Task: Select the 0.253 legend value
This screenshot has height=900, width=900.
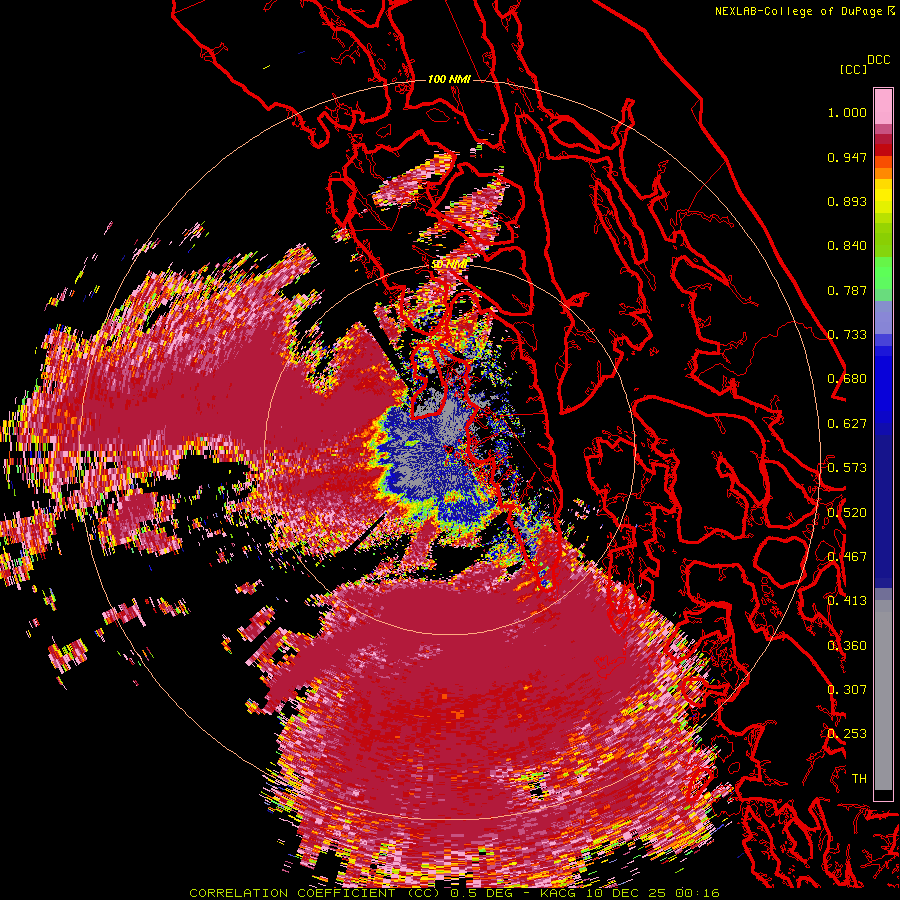Action: tap(847, 734)
